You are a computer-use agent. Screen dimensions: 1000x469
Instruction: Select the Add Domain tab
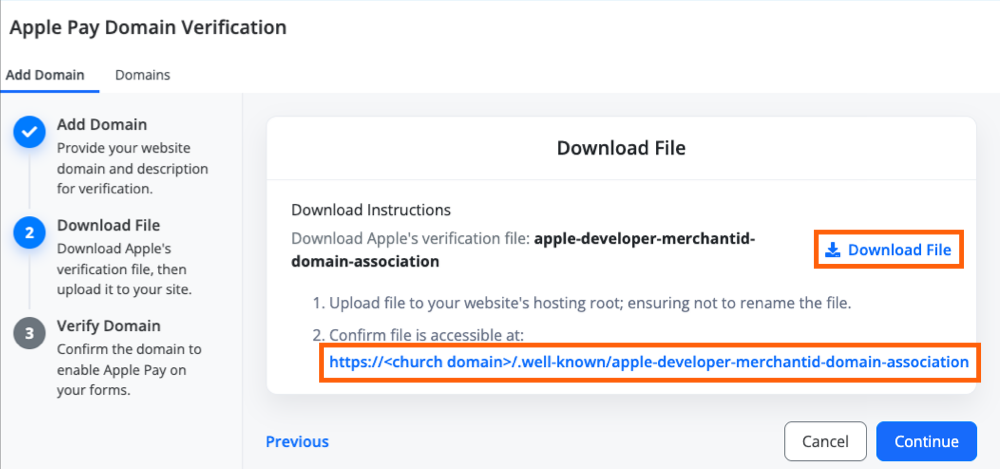tap(45, 75)
